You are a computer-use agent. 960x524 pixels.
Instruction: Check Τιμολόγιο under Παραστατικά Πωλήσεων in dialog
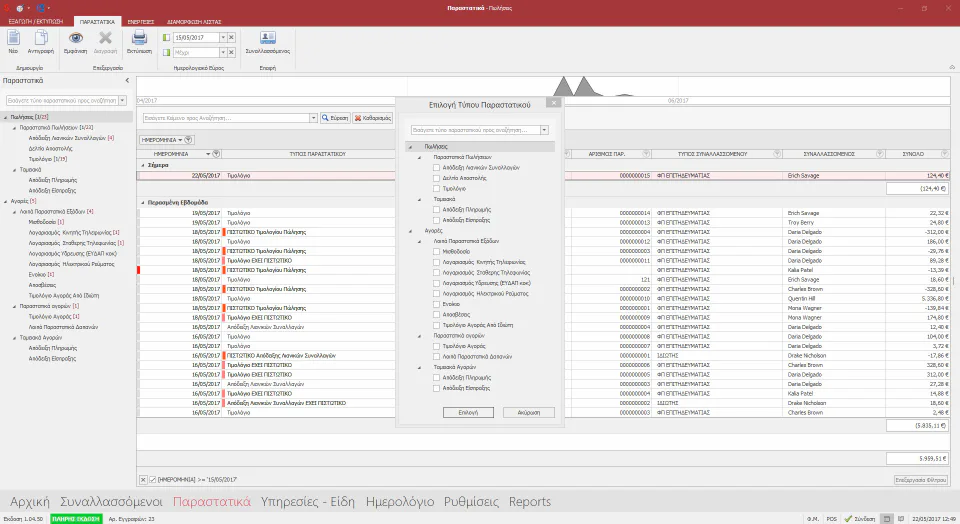(437, 189)
